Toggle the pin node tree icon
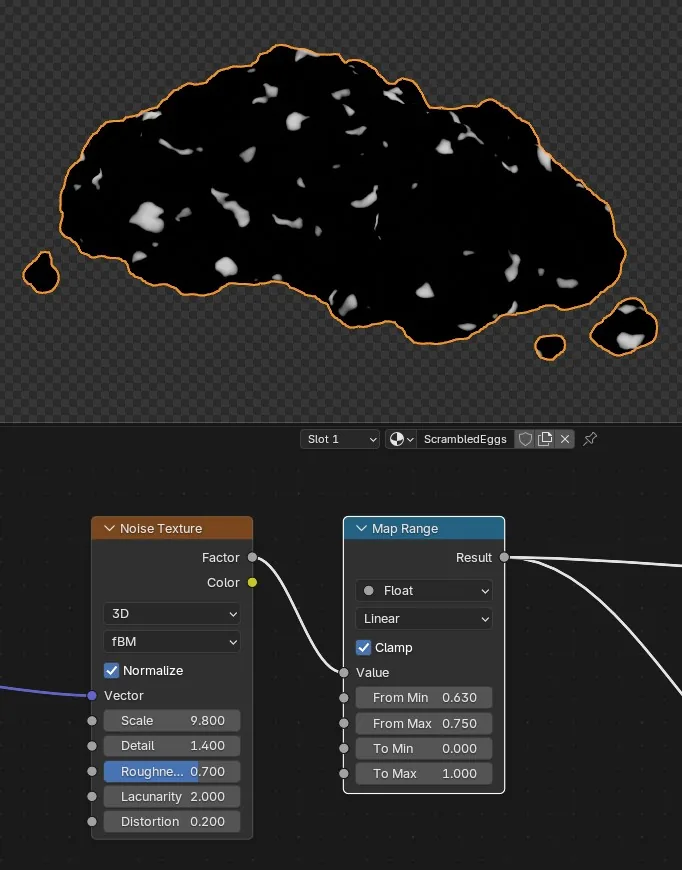This screenshot has width=682, height=870. click(590, 439)
